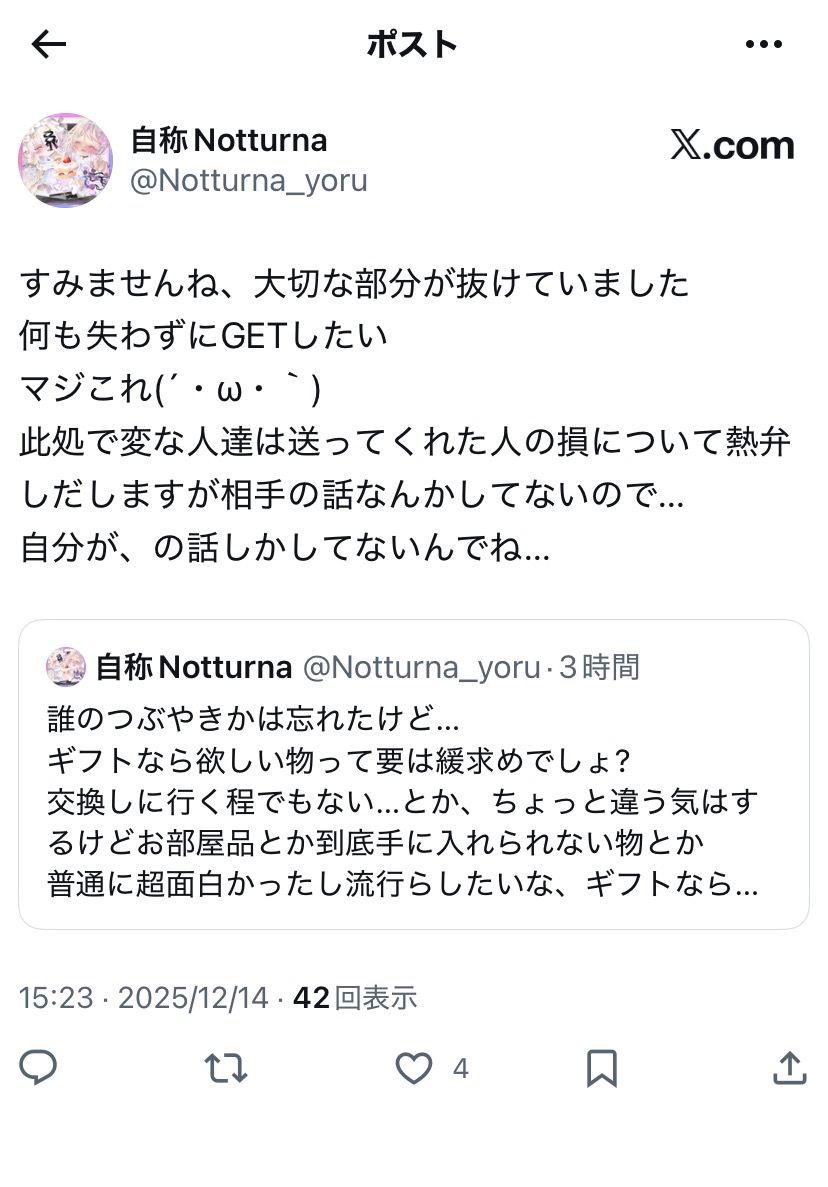Bookmark this post
The width and height of the screenshot is (828, 1187).
point(601,1068)
